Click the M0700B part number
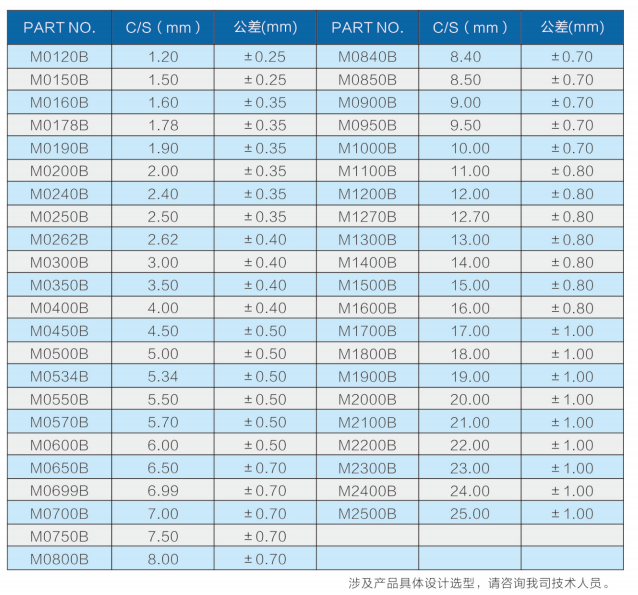 point(59,514)
